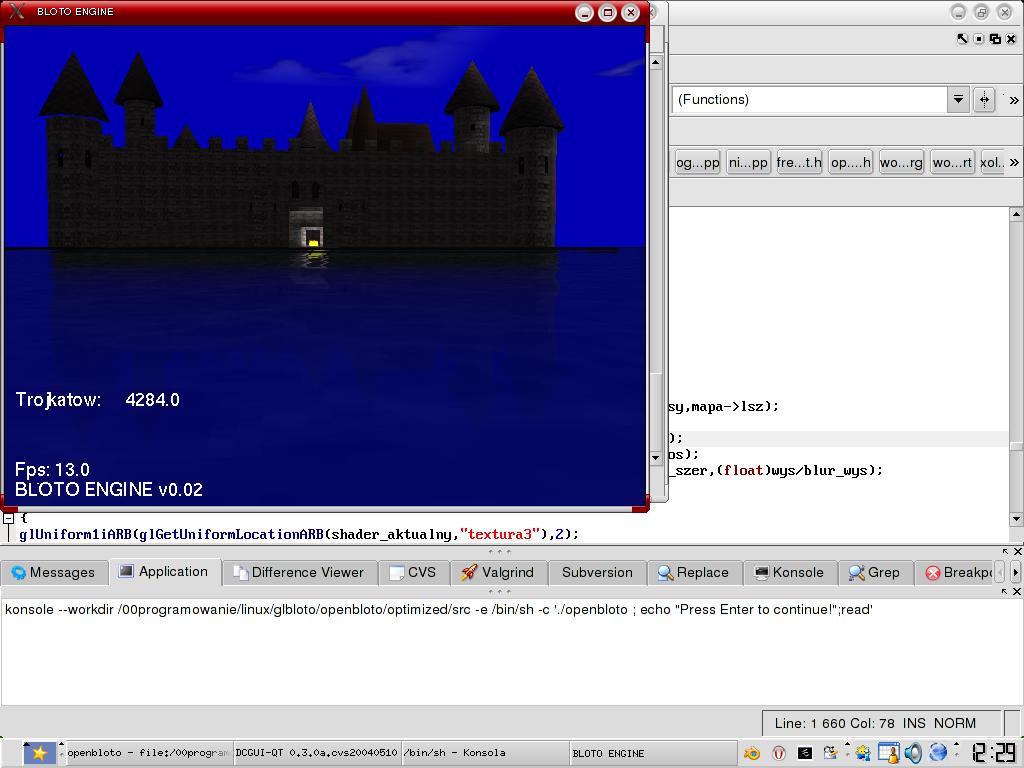This screenshot has height=768, width=1024.
Task: Close the bottom tab panel with its X
Action: [1017, 551]
